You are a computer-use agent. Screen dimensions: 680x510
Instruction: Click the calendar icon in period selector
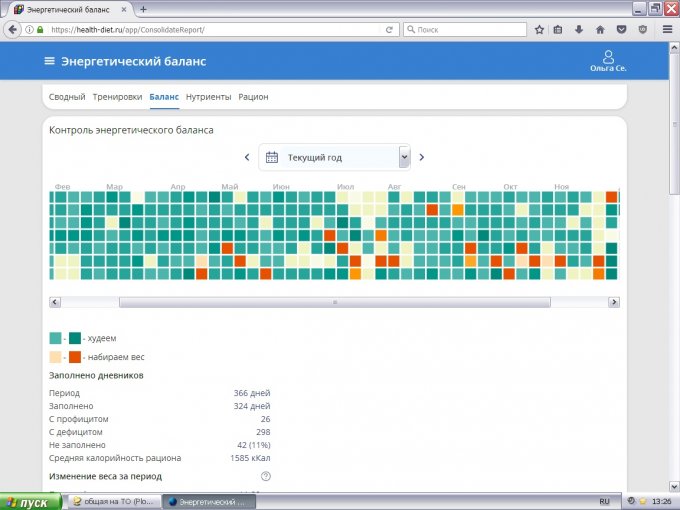(271, 157)
